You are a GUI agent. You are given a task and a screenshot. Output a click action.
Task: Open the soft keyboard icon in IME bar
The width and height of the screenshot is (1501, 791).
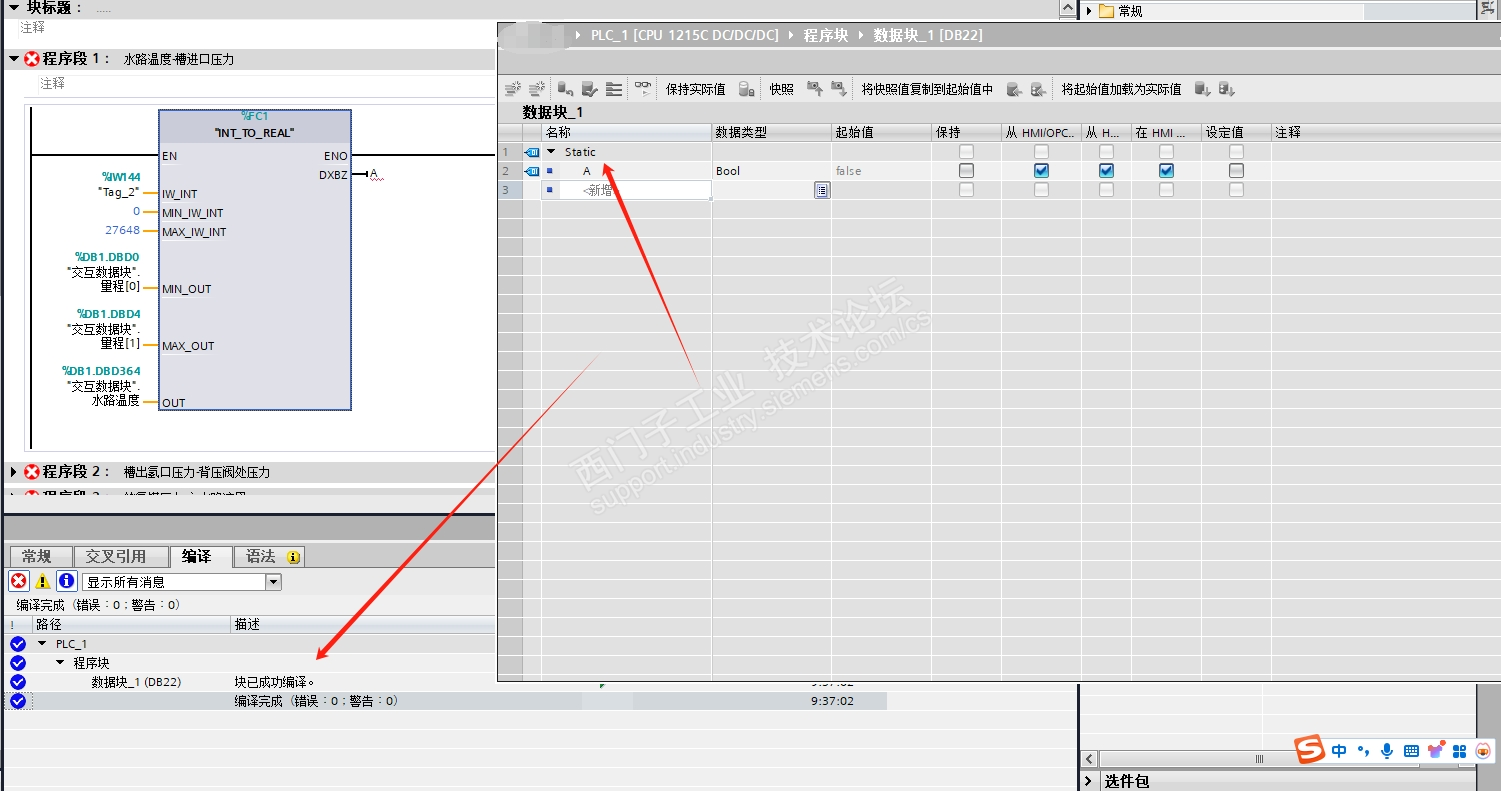pyautogui.click(x=1411, y=751)
